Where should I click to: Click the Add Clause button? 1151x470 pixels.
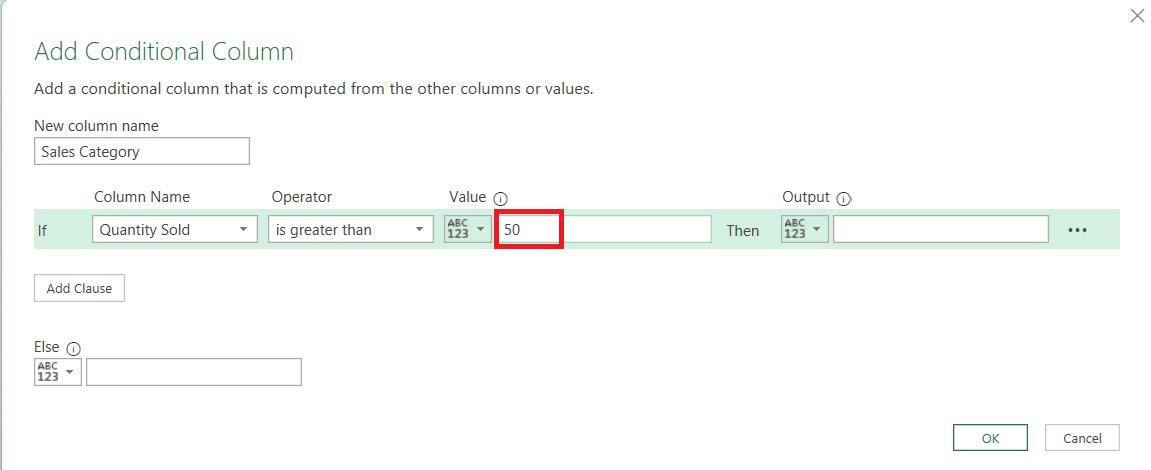(79, 288)
